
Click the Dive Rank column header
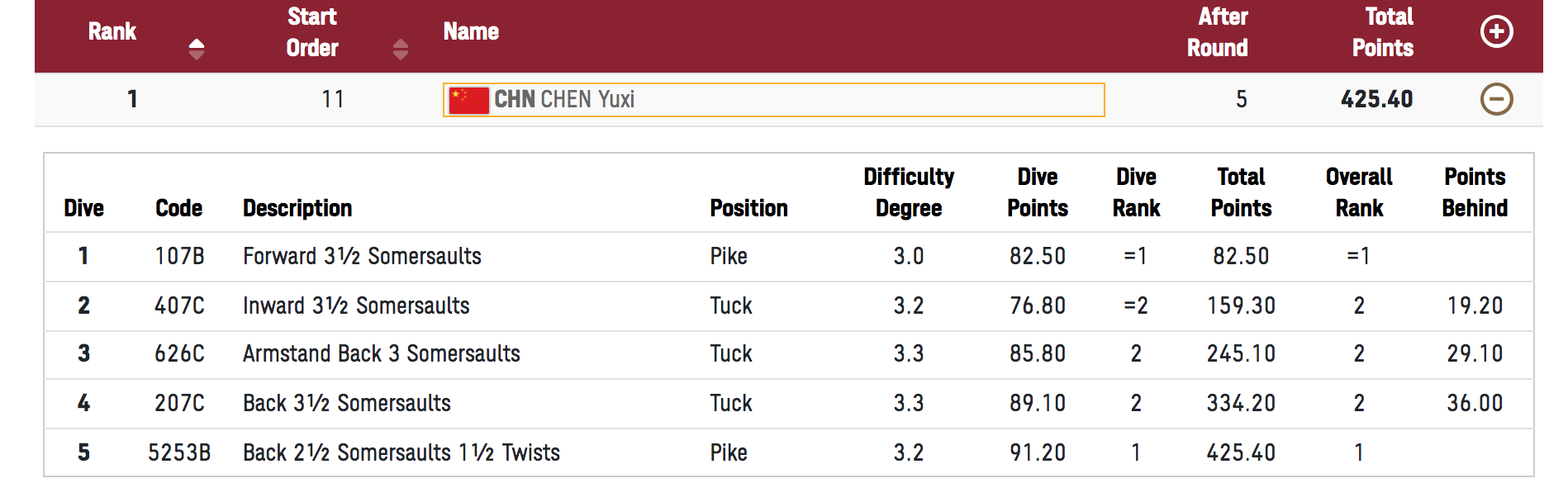1136,192
